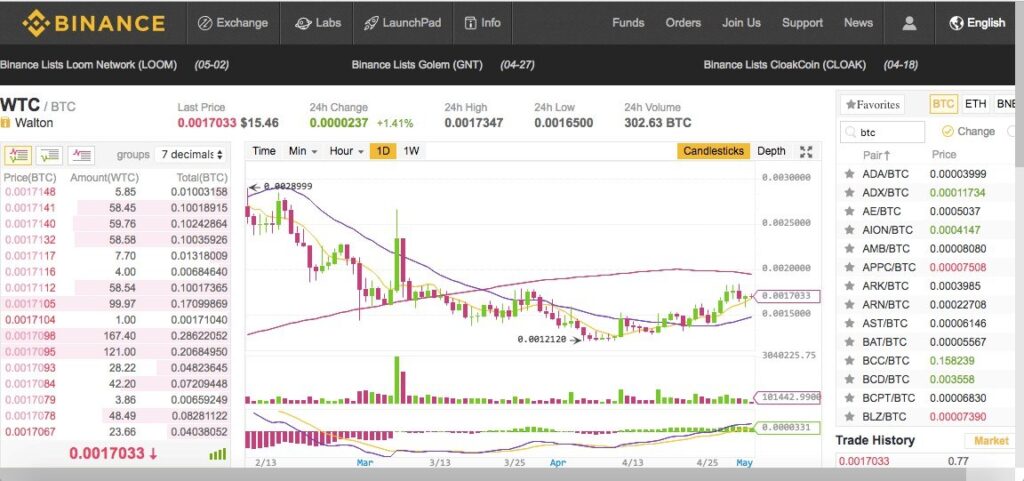1024x481 pixels.
Task: Favorite the ARK/BTC pair star
Action: tap(849, 286)
